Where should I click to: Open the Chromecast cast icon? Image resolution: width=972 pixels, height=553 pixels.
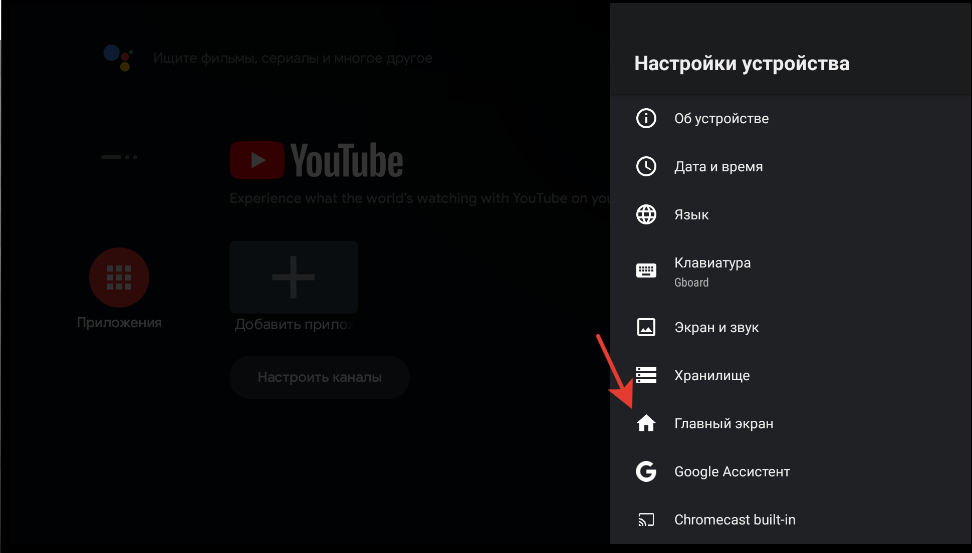pos(646,520)
